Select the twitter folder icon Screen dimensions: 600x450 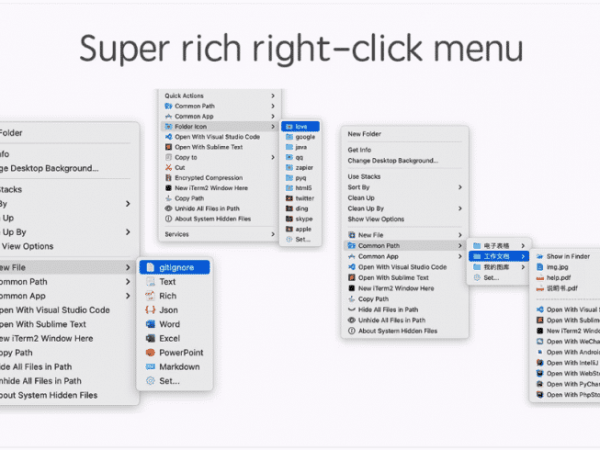pyautogui.click(x=289, y=198)
